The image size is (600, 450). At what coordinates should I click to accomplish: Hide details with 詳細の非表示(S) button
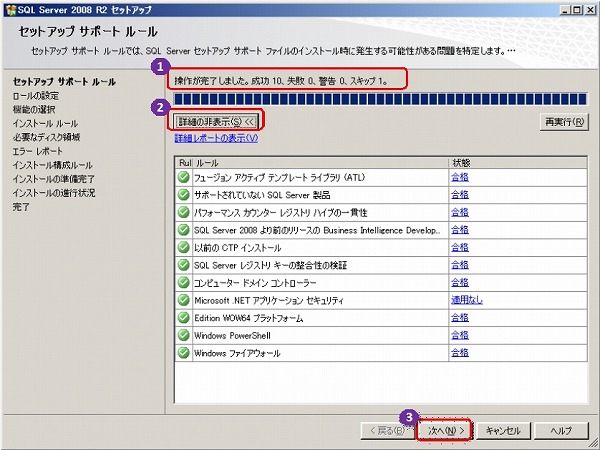(x=216, y=122)
